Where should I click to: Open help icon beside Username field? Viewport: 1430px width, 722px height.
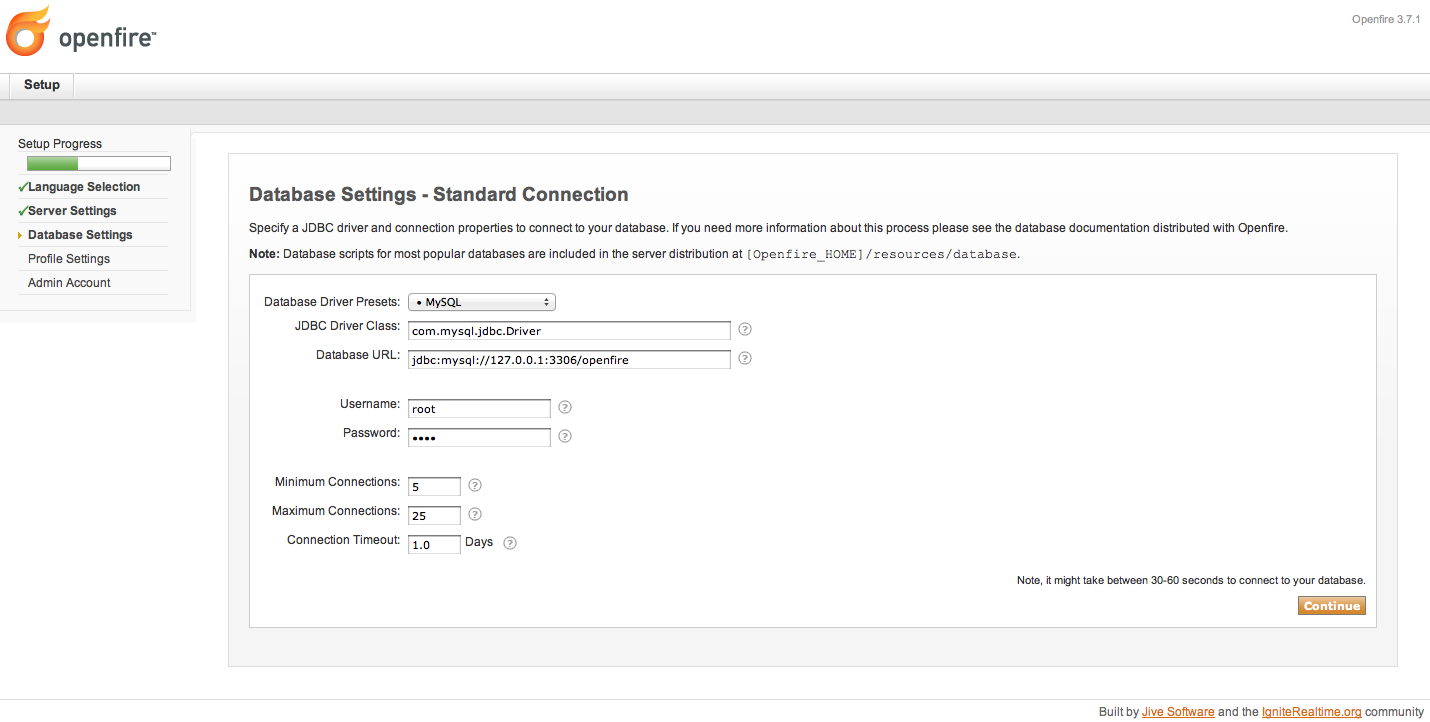click(x=565, y=407)
